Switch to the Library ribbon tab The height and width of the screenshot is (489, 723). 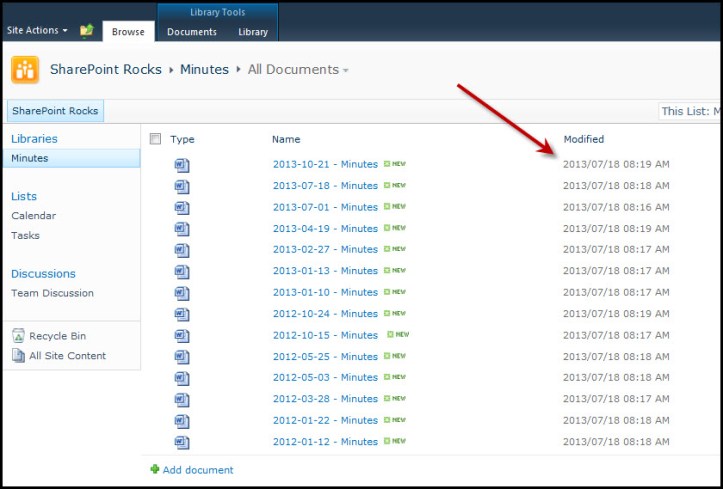pyautogui.click(x=253, y=32)
